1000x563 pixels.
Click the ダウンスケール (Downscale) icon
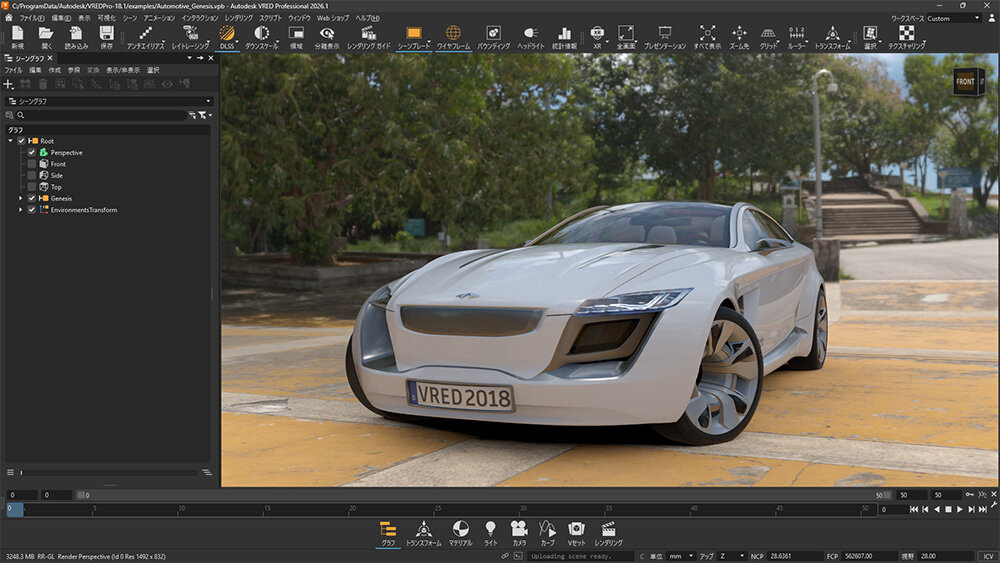pos(261,37)
